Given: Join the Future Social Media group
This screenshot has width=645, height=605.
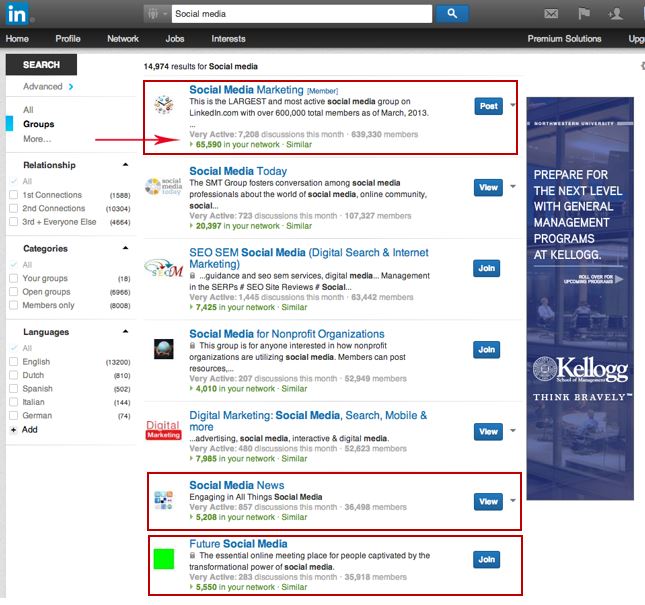Looking at the screenshot, I should tap(486, 559).
